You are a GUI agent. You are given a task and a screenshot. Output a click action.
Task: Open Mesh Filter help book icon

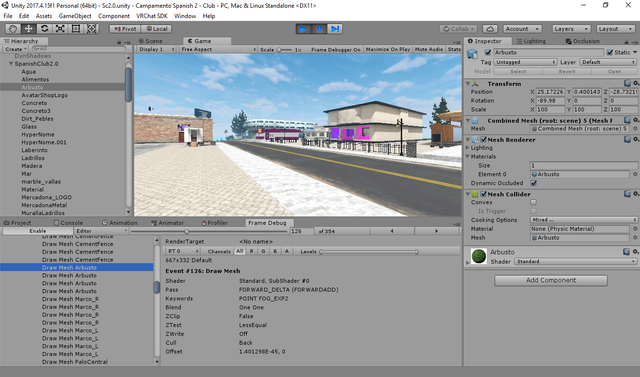tap(627, 120)
